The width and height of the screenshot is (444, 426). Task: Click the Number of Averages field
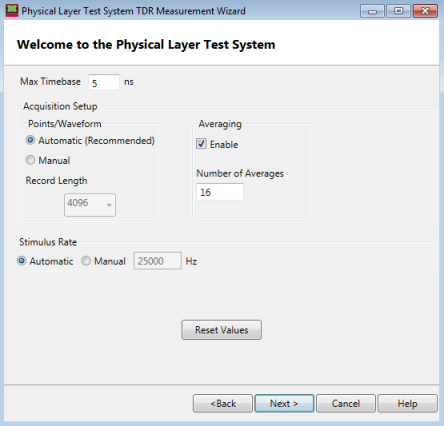(x=220, y=192)
